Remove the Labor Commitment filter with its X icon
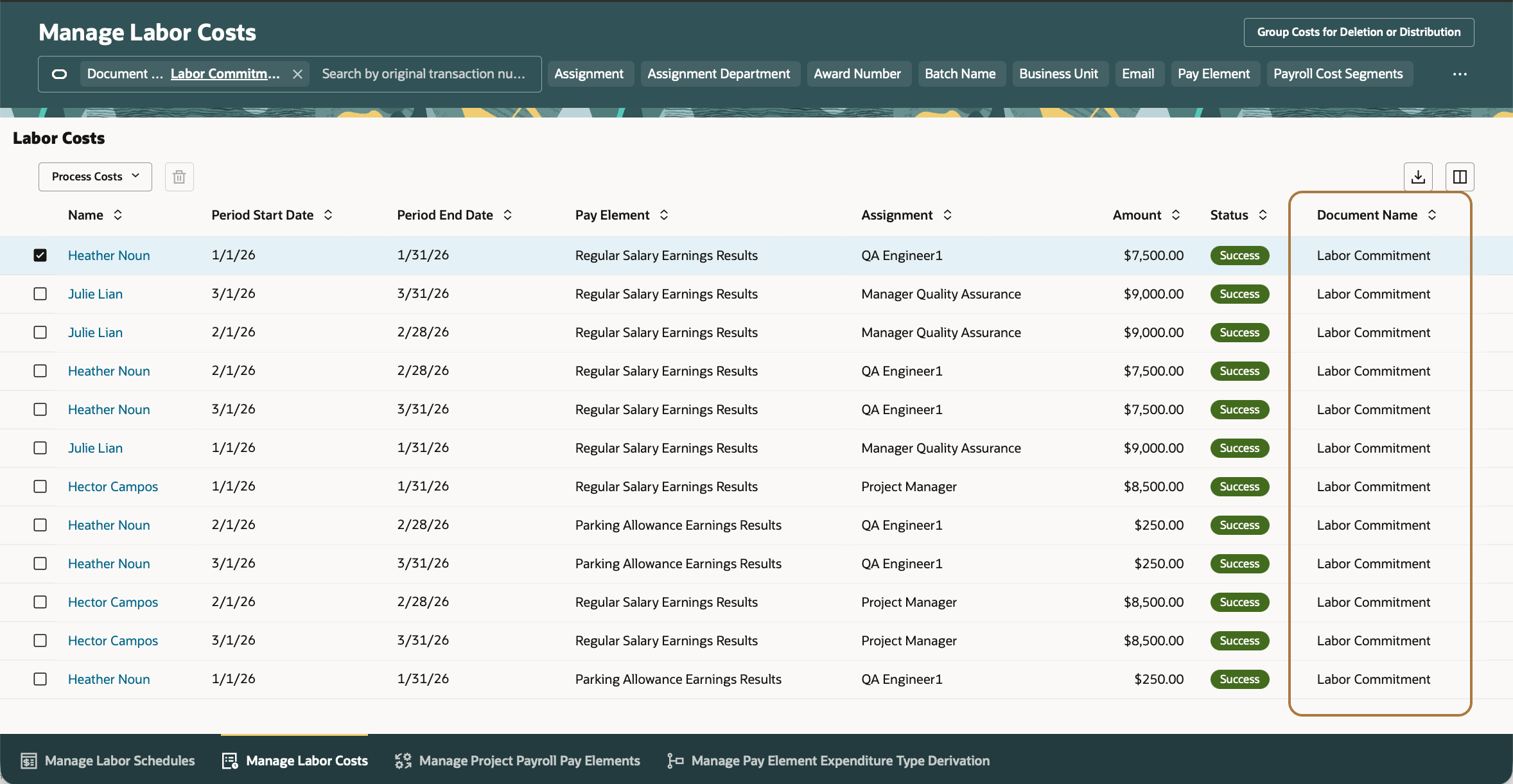Viewport: 1513px width, 784px height. (x=297, y=74)
